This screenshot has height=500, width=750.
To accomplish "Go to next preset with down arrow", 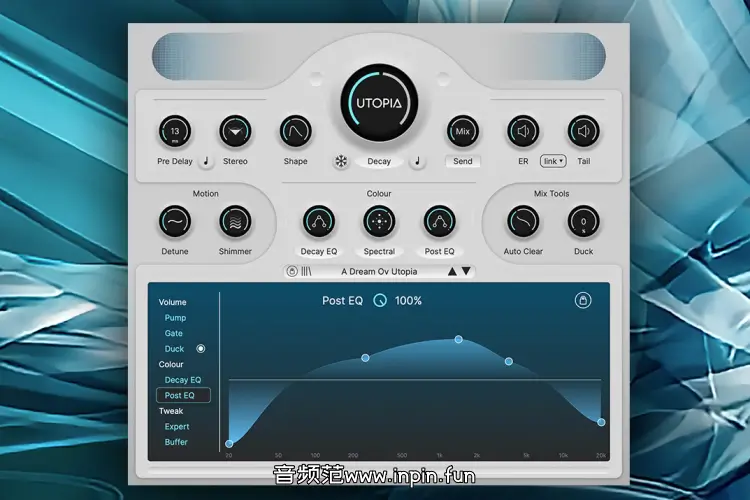I will 466,271.
